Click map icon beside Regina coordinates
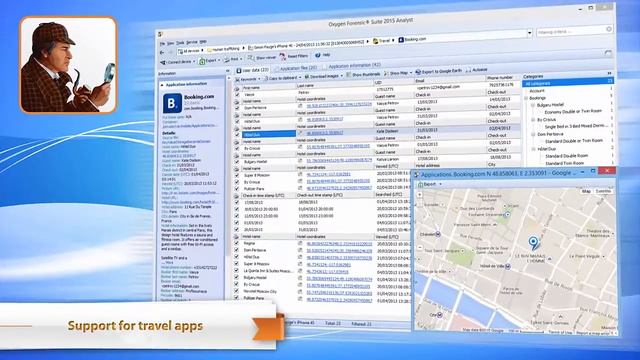Viewport: 640px width, 360px height. (300, 244)
